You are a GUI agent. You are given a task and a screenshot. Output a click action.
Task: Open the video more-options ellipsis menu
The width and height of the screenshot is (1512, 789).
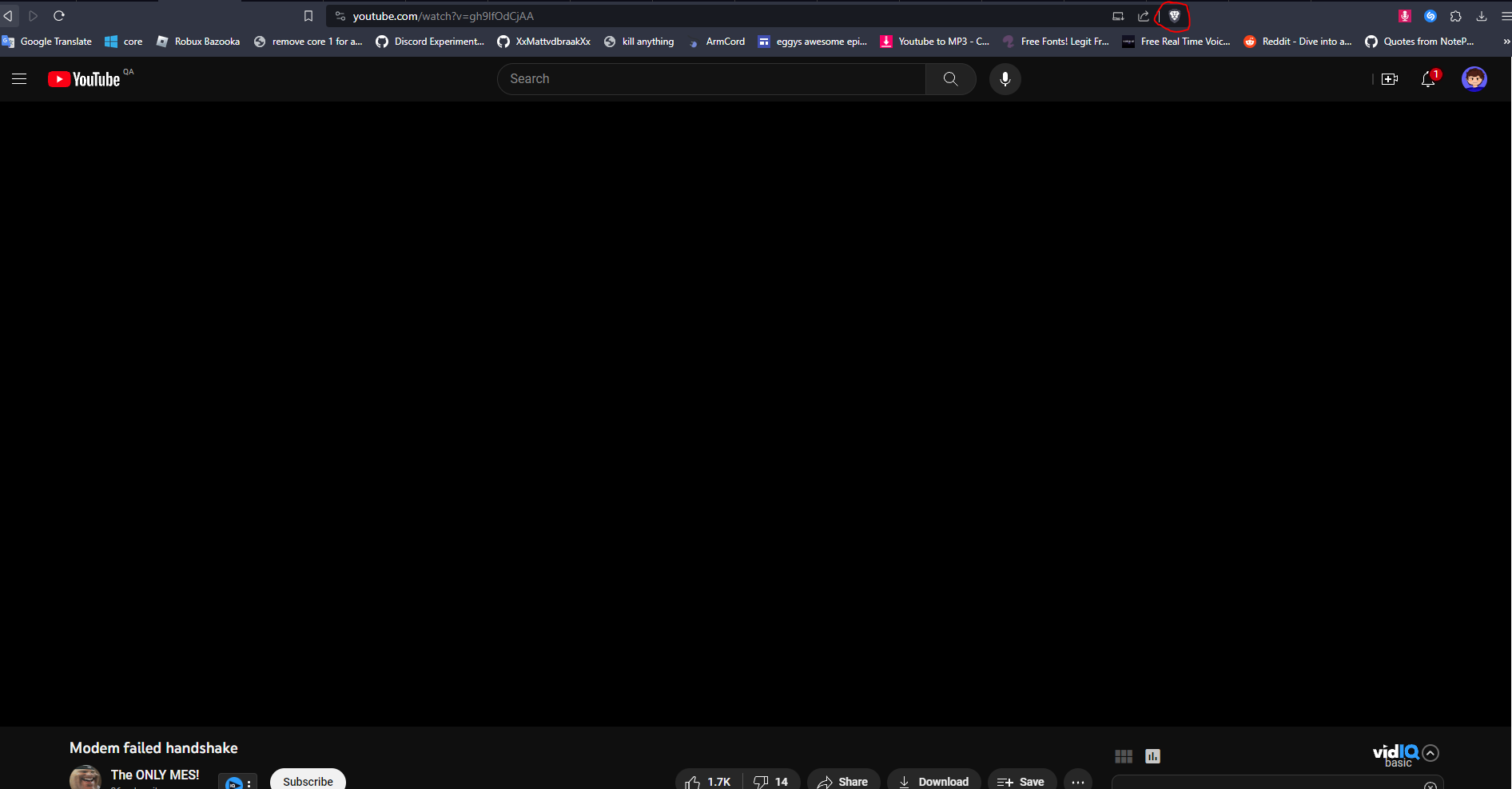[x=1077, y=781]
